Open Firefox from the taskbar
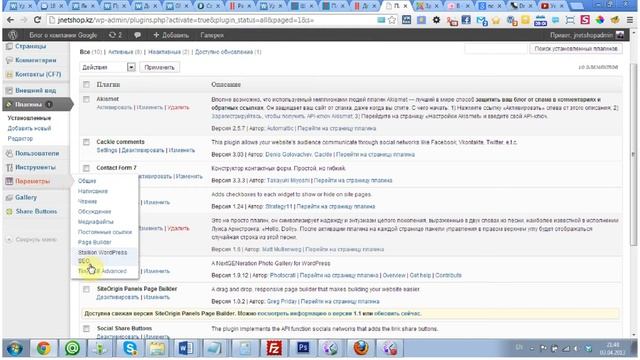The image size is (640, 360). click(361, 349)
